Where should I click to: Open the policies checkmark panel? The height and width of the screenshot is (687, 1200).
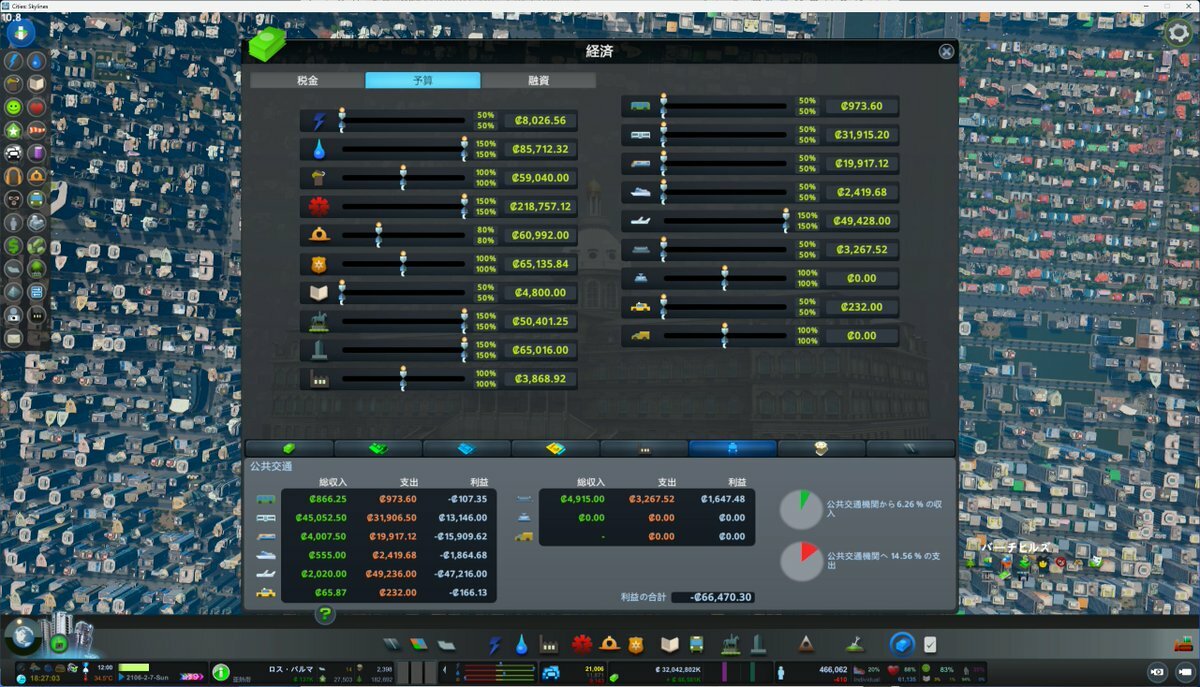tap(930, 644)
